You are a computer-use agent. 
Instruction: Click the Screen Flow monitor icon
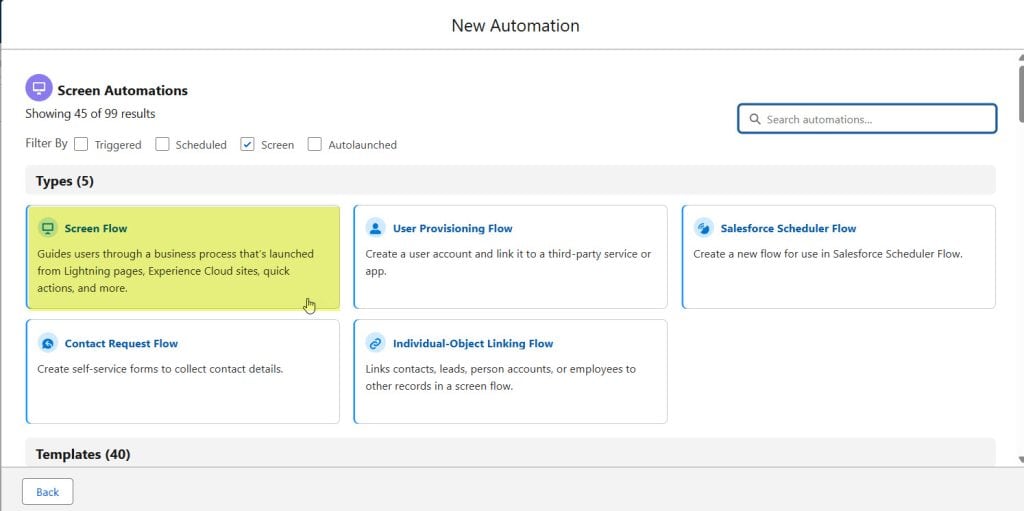pyautogui.click(x=48, y=228)
